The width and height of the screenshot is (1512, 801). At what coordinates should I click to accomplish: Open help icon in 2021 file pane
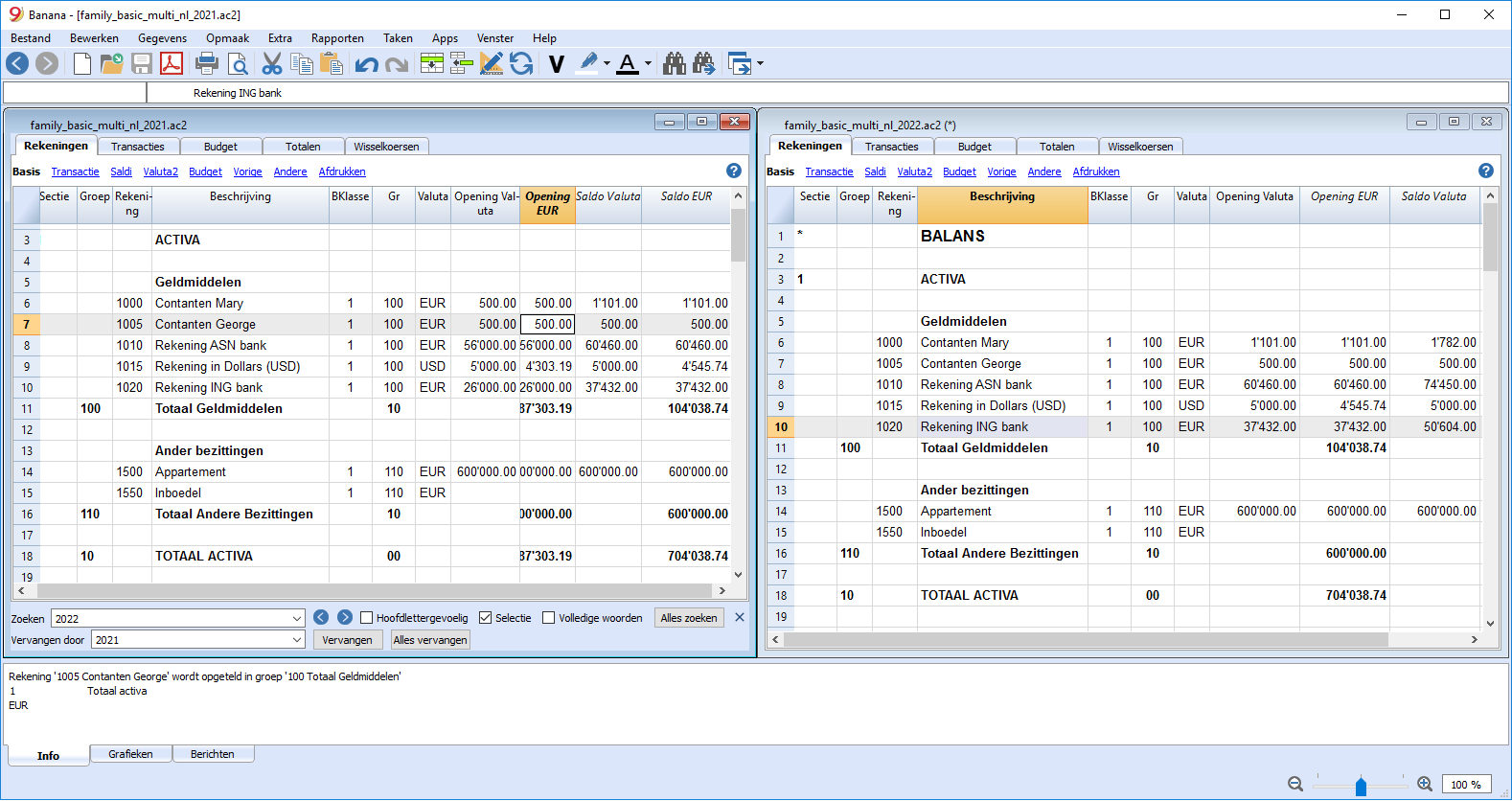tap(734, 171)
